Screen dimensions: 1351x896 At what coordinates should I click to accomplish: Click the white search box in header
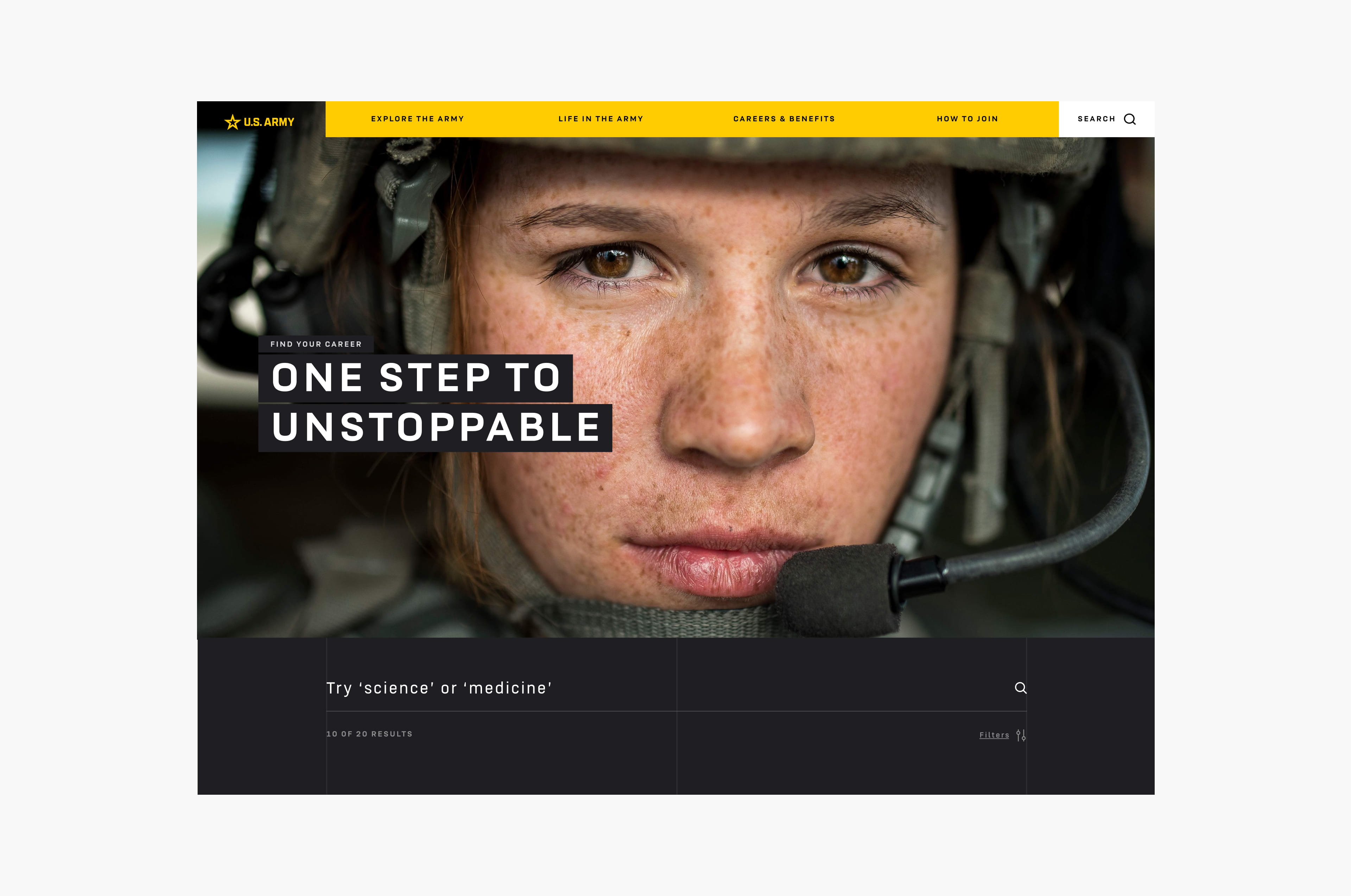pyautogui.click(x=1106, y=119)
